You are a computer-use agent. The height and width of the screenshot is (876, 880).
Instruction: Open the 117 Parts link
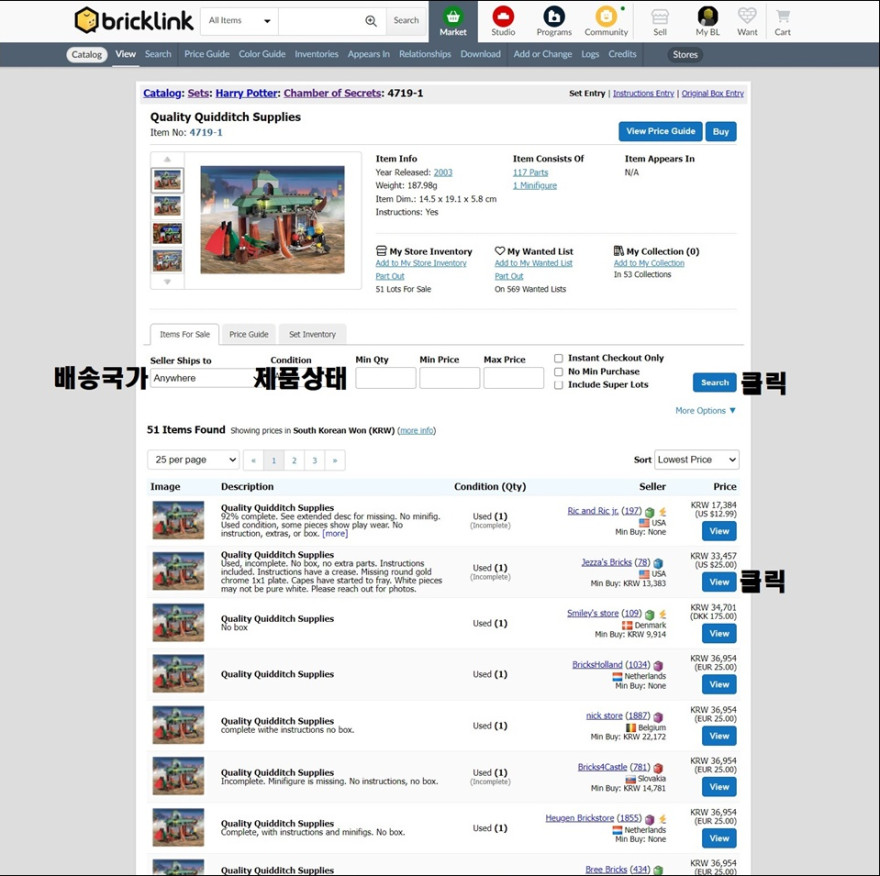pos(530,173)
